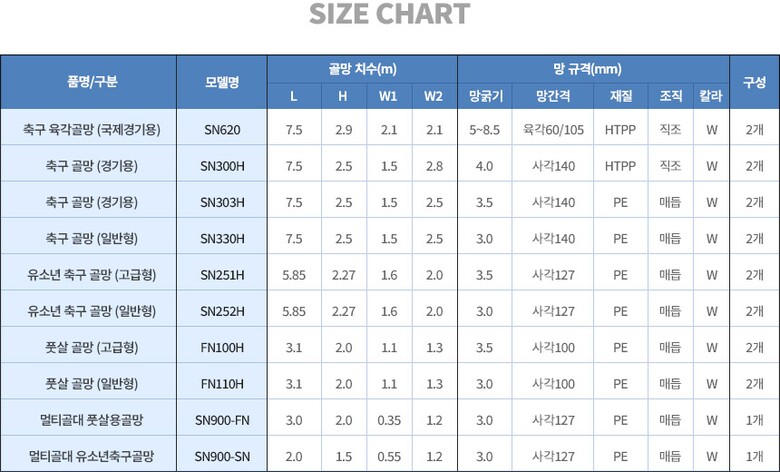
Task: Select the 멀티골대 유소년축구골망 row name
Action: (92, 456)
